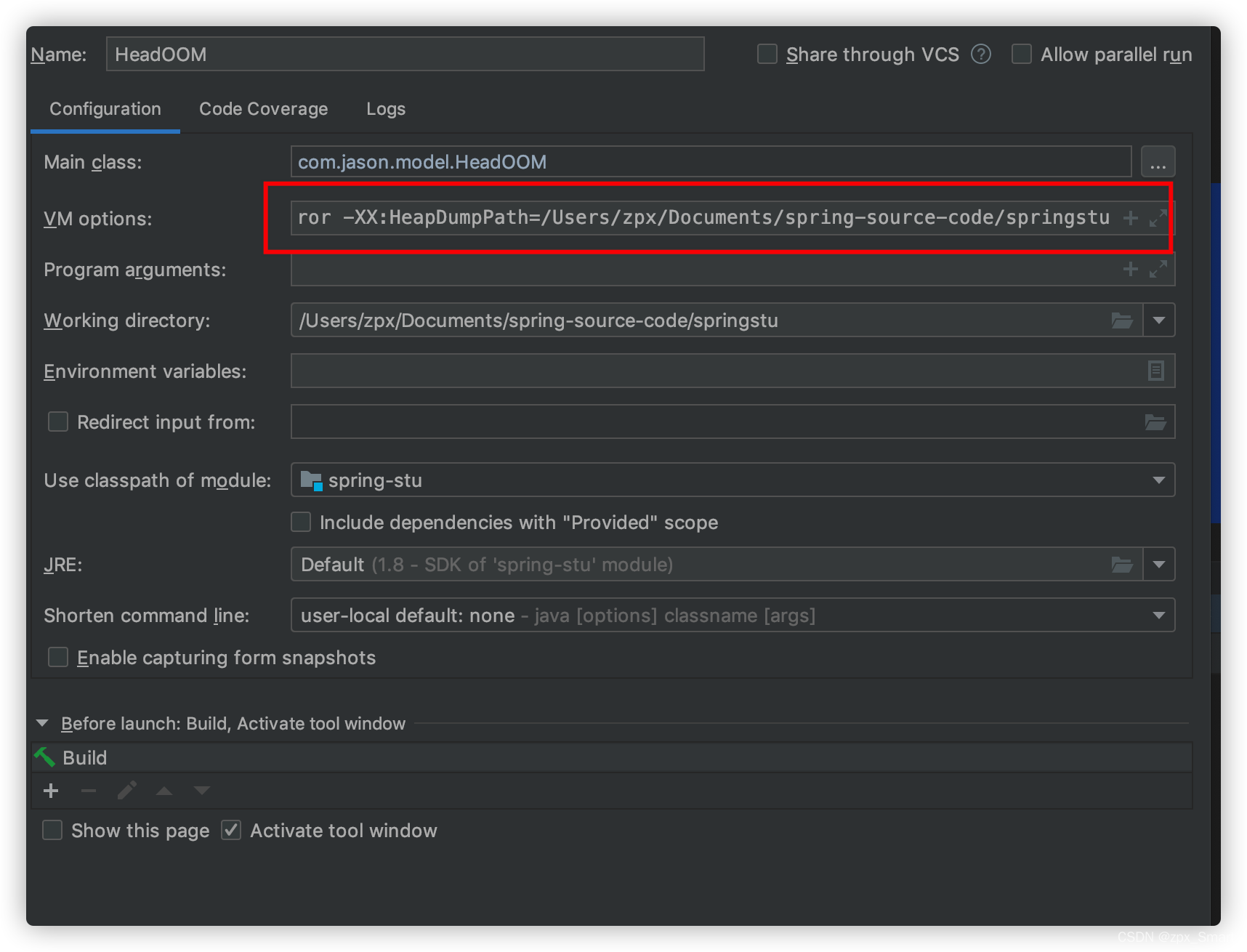Browse for Working directory folder icon
Screen dimensions: 1247x952
(x=1122, y=320)
